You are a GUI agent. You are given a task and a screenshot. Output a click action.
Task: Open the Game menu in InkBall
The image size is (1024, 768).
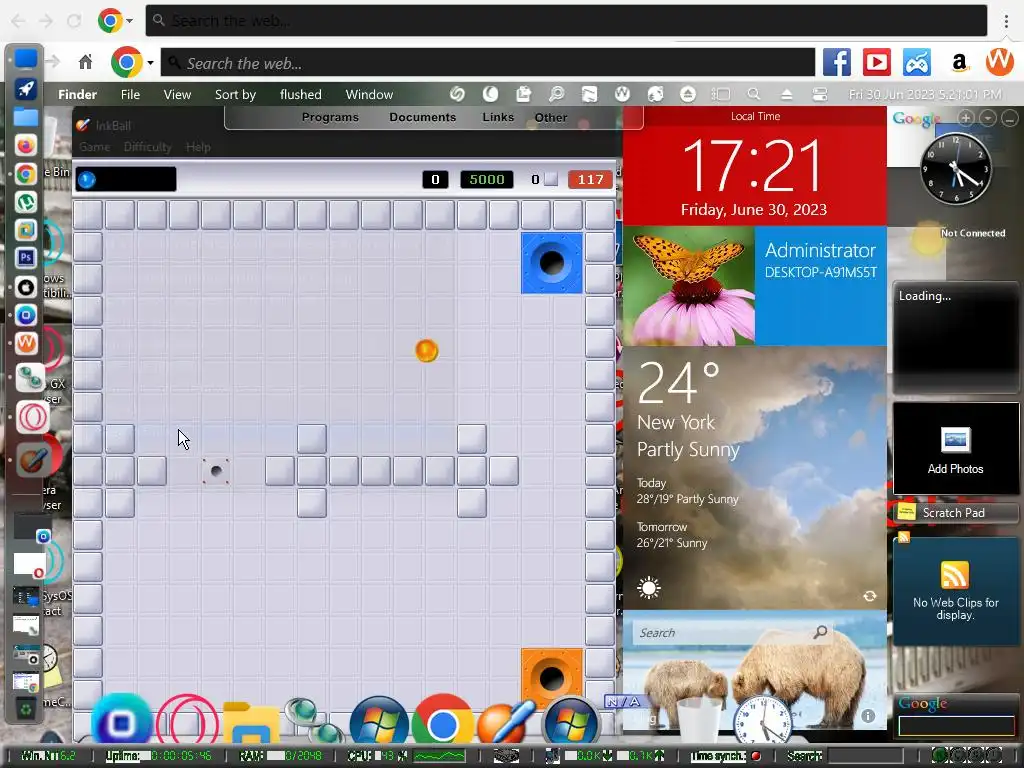(x=95, y=147)
